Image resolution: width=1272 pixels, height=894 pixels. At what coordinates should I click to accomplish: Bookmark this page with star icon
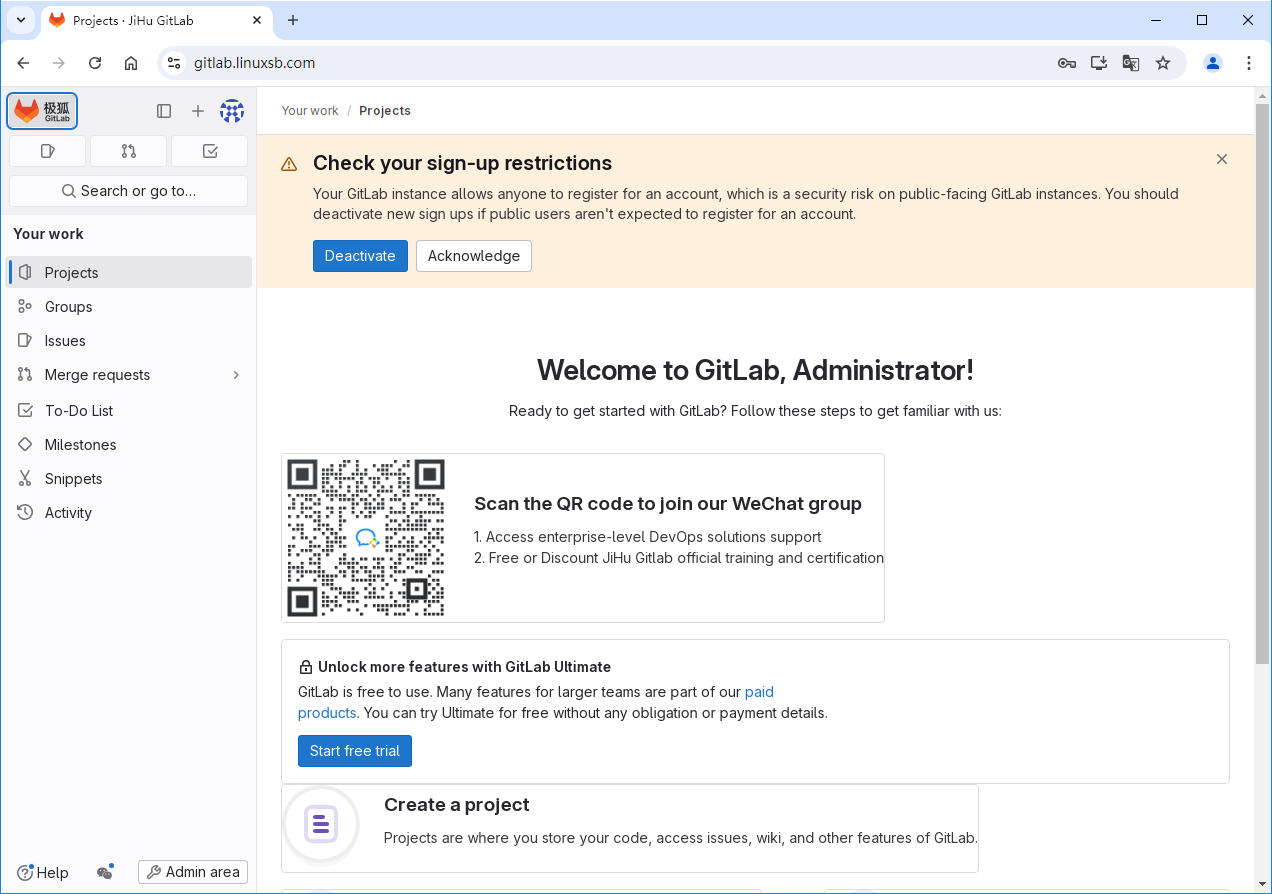point(1163,63)
